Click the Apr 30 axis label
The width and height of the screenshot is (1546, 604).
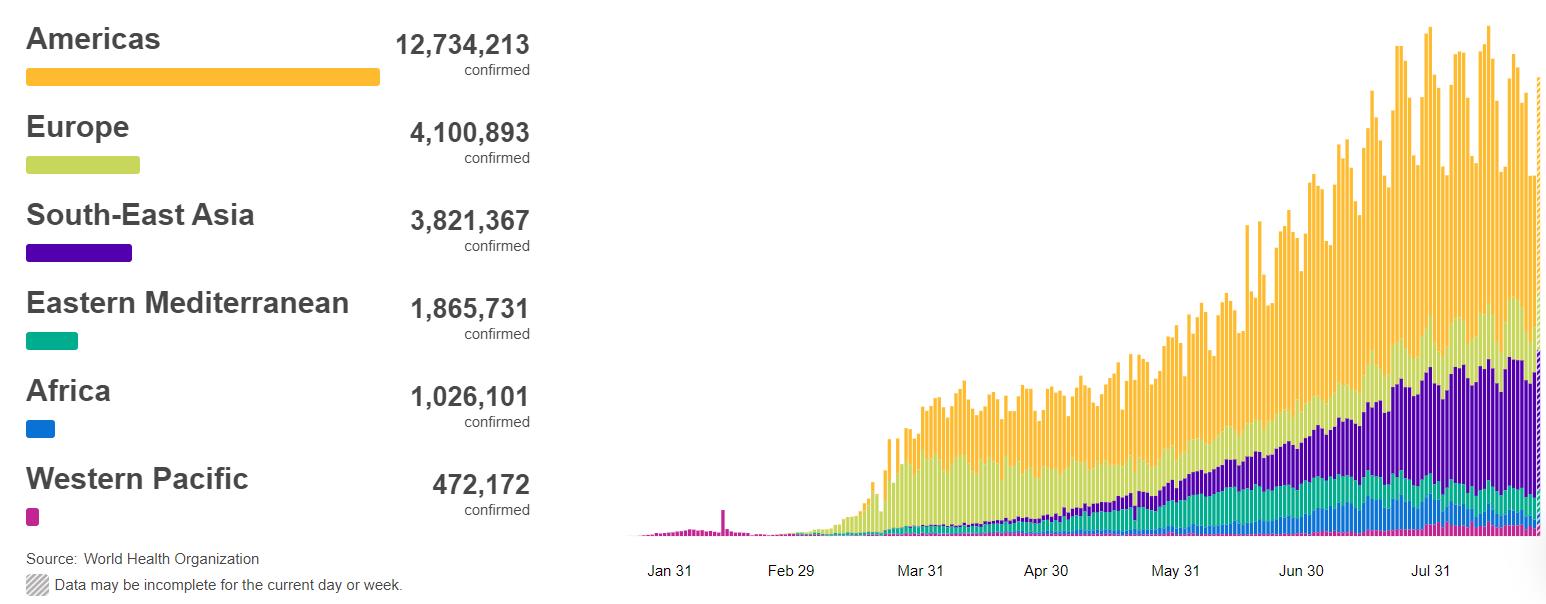[x=1046, y=571]
